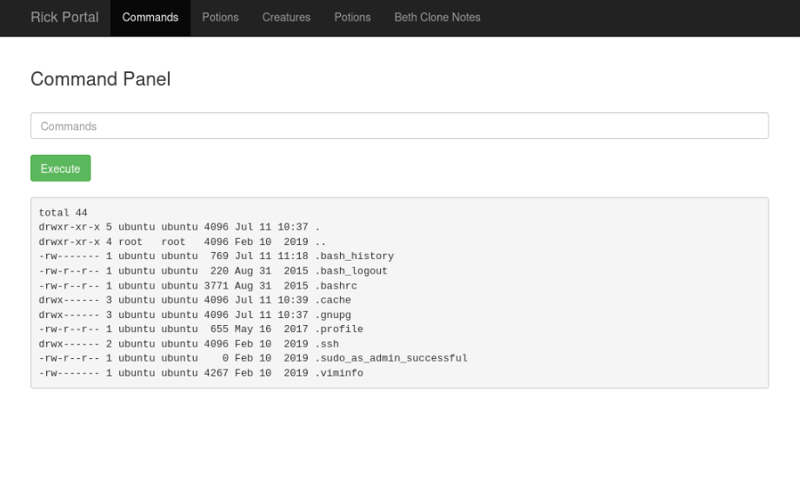Click the .bashrc filename in listing
The height and width of the screenshot is (478, 800).
[x=335, y=285]
